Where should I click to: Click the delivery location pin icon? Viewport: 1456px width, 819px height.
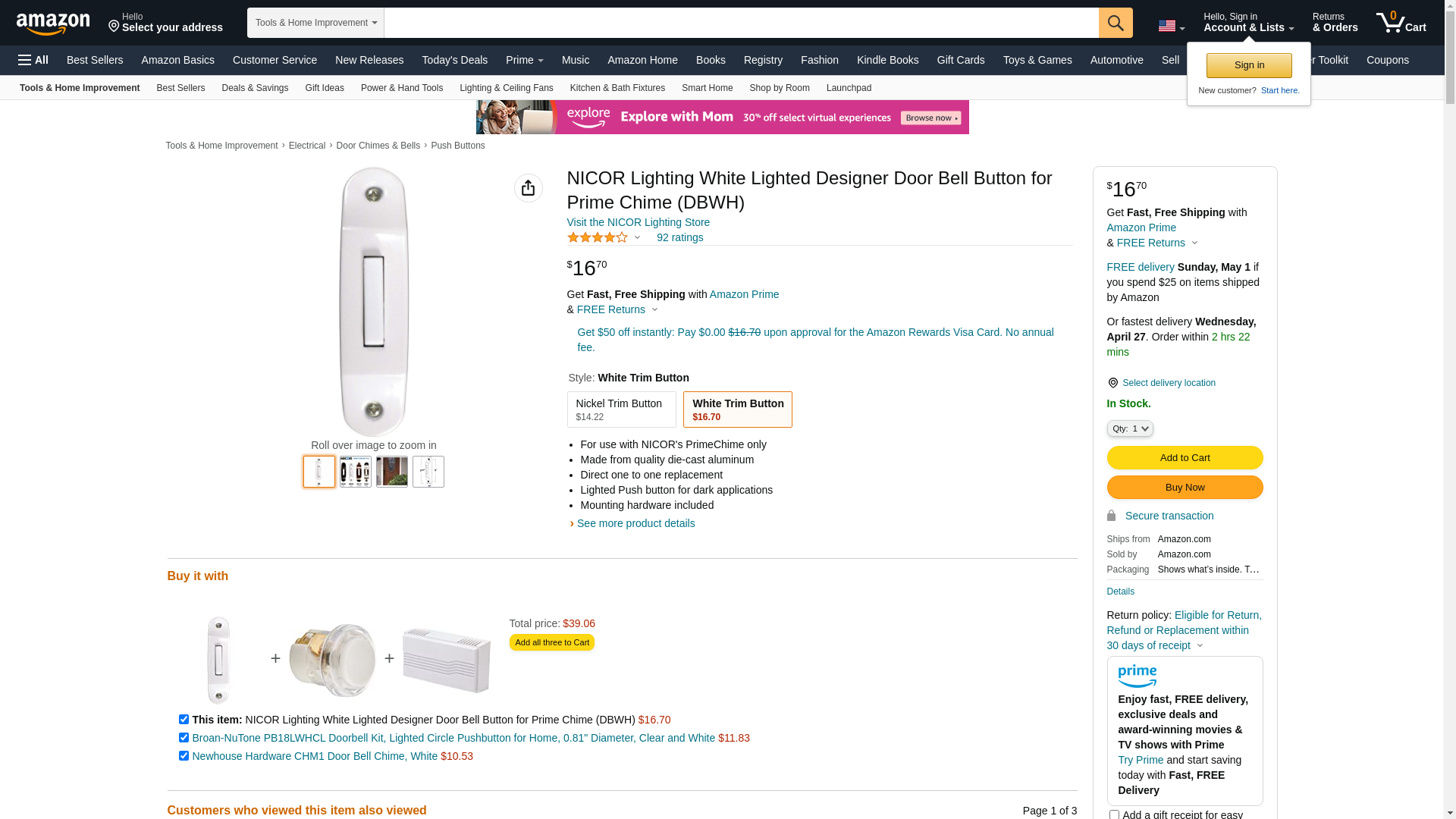pos(1112,383)
